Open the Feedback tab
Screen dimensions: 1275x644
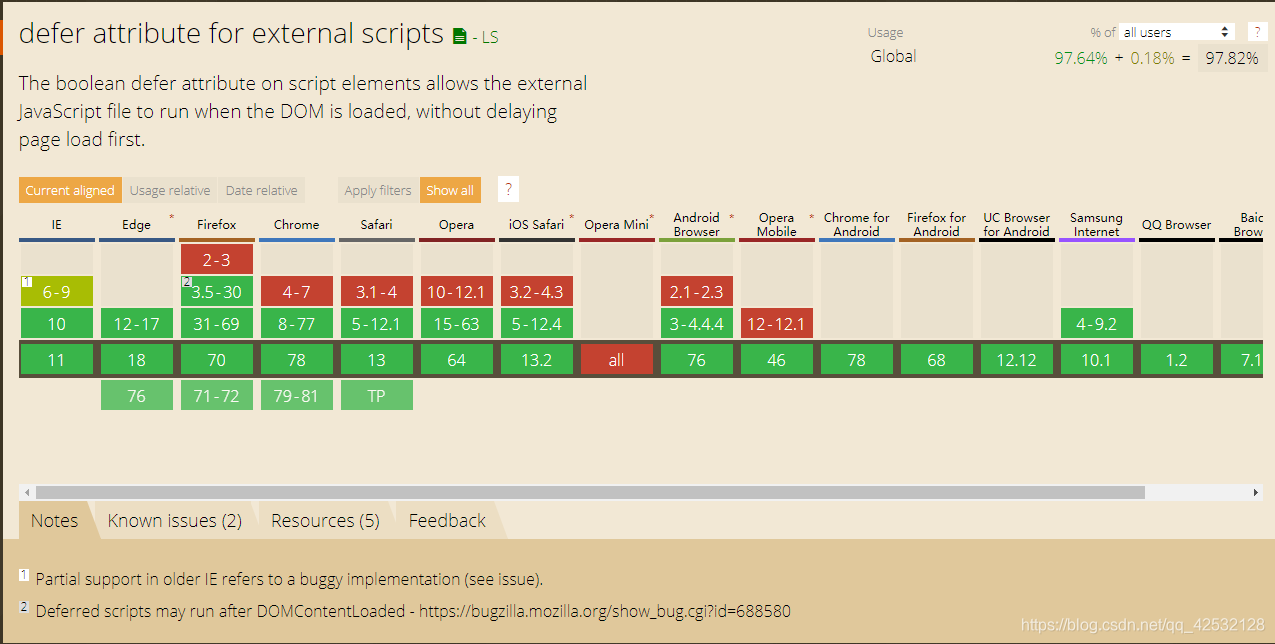(447, 520)
